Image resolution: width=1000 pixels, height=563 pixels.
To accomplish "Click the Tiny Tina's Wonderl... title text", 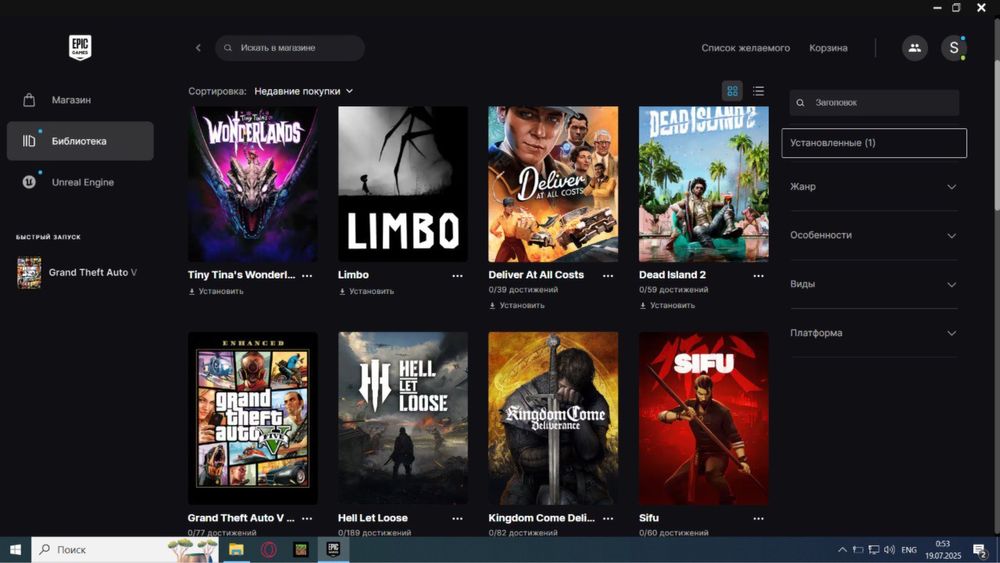I will pos(242,275).
